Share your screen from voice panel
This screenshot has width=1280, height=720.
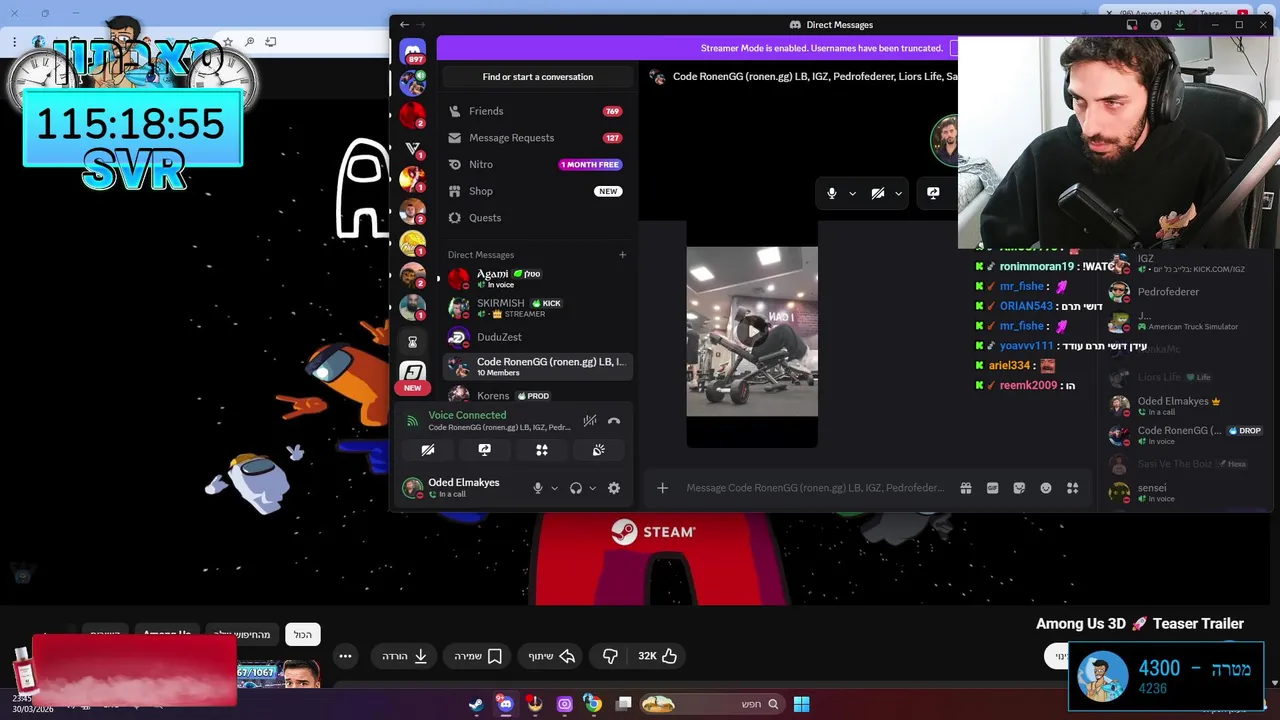coord(485,450)
